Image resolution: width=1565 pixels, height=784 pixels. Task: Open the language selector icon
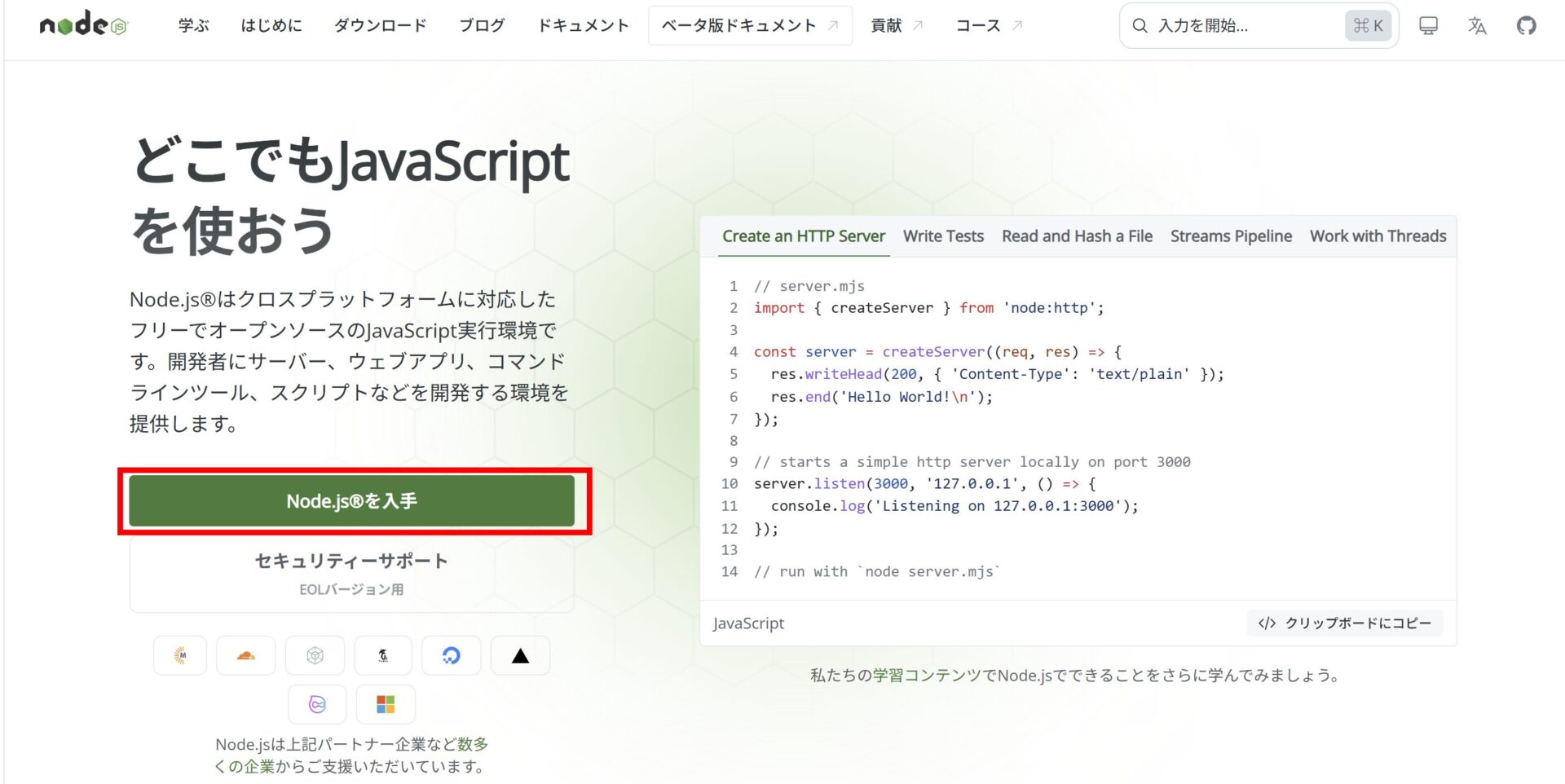1477,26
